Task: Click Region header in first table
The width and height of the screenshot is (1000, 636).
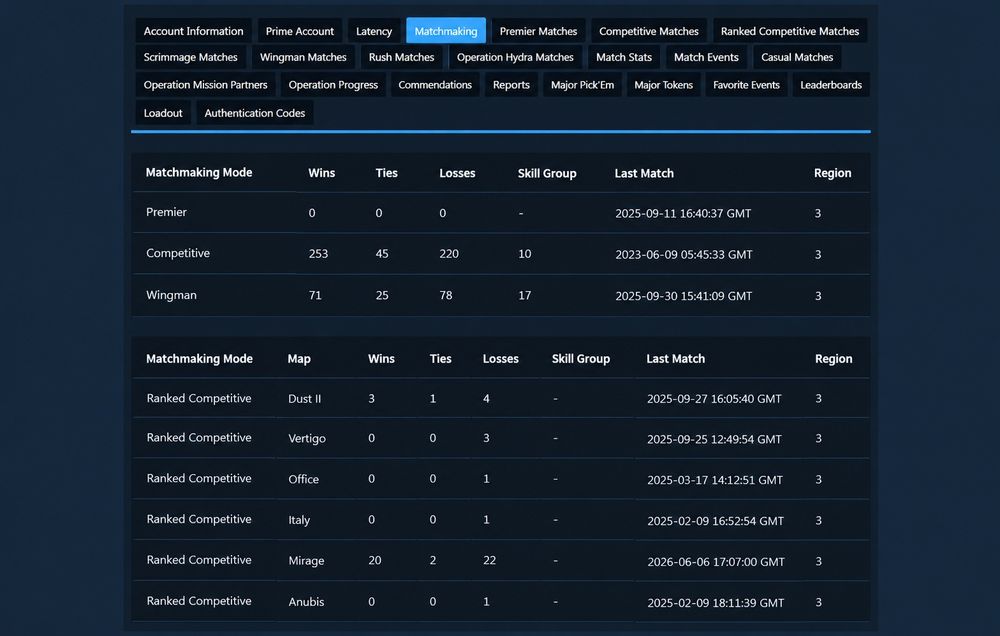Action: click(832, 173)
